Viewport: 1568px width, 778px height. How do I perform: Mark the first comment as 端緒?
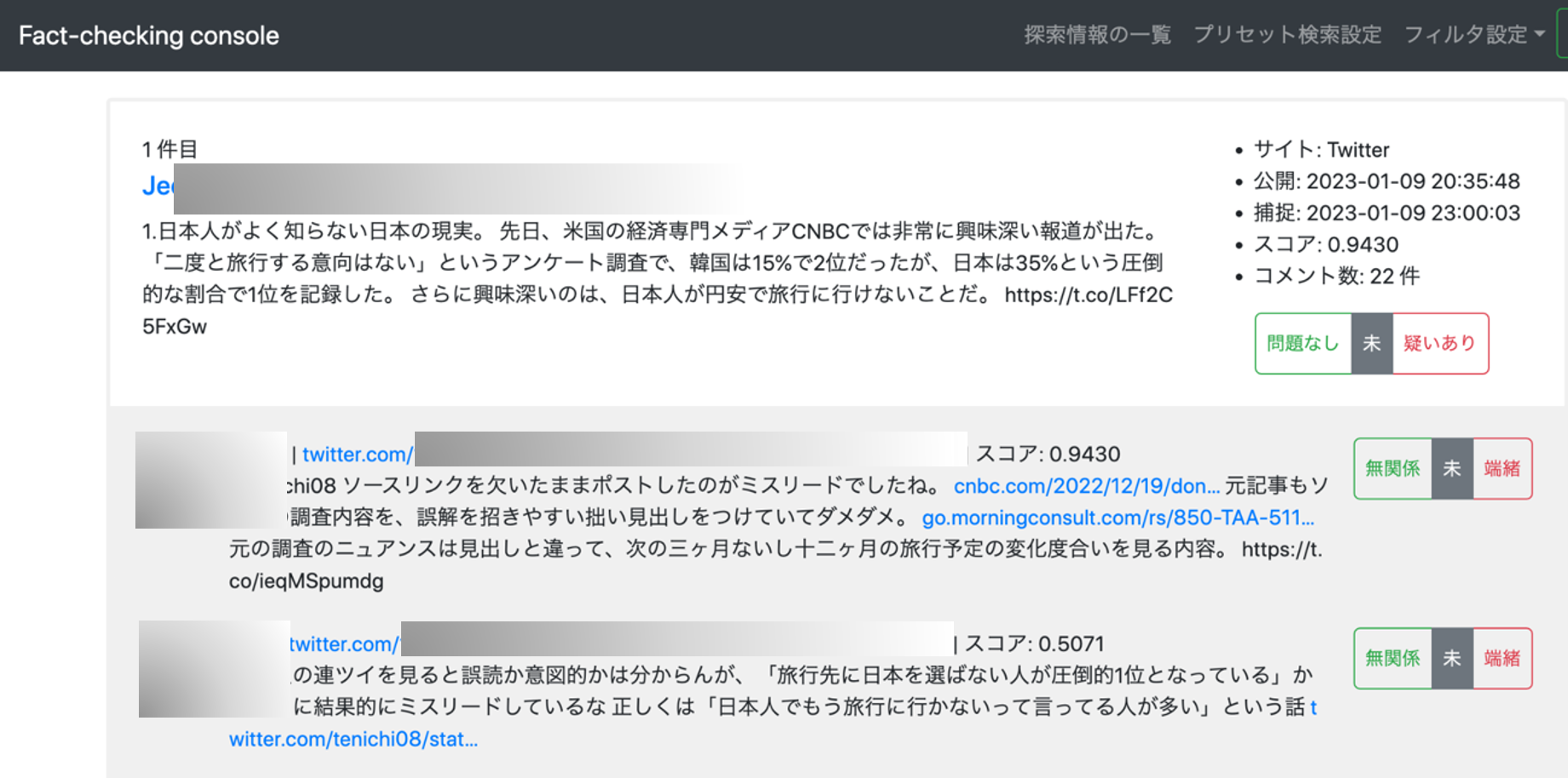1502,468
